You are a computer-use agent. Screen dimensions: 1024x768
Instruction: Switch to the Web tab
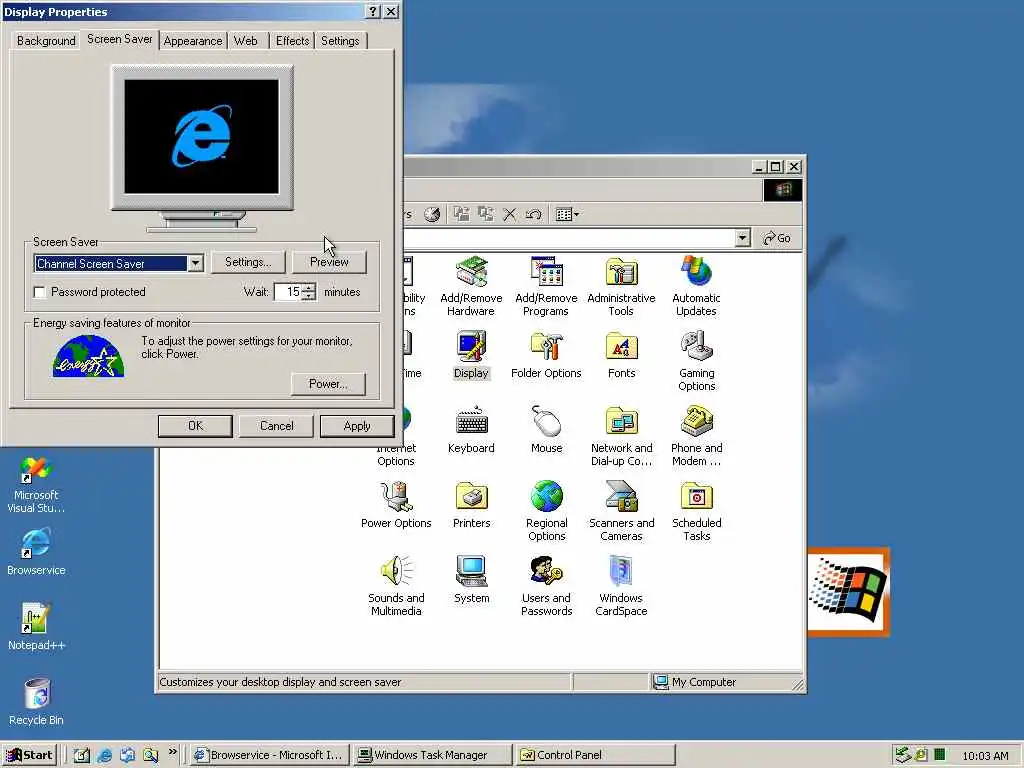(x=246, y=40)
